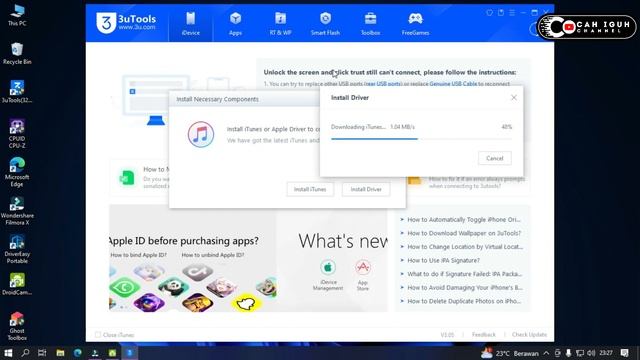Click Check Update link

[529, 335]
